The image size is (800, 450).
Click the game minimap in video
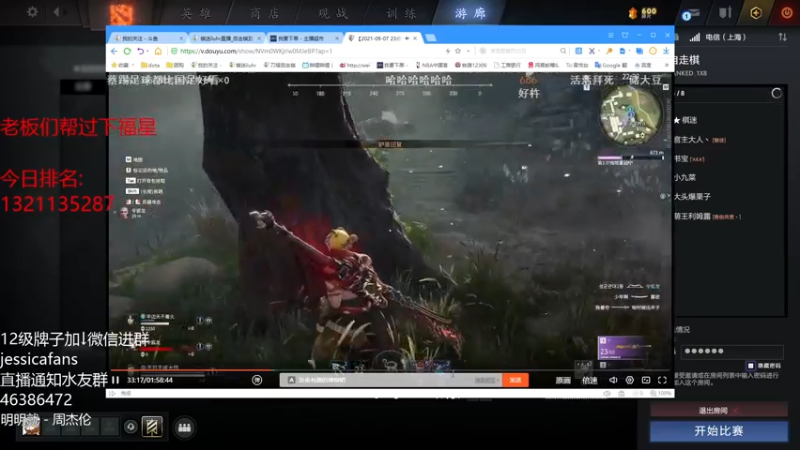631,115
